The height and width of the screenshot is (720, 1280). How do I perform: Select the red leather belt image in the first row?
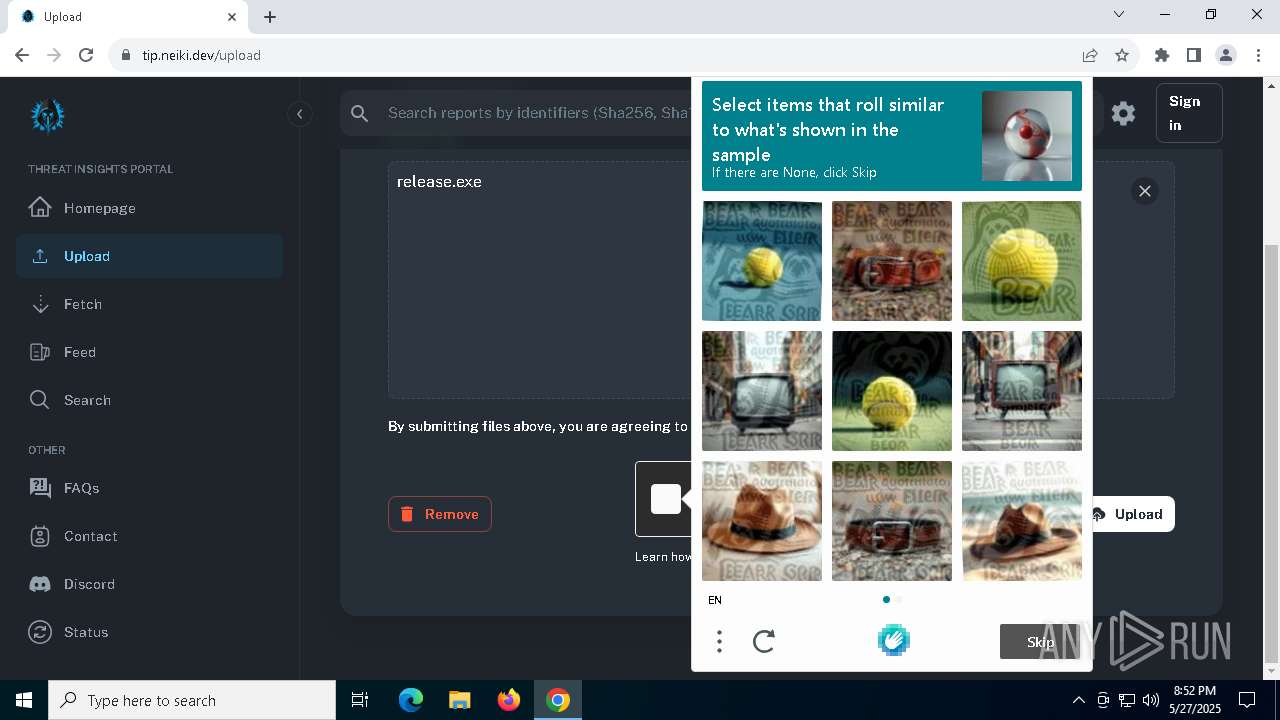coord(892,261)
